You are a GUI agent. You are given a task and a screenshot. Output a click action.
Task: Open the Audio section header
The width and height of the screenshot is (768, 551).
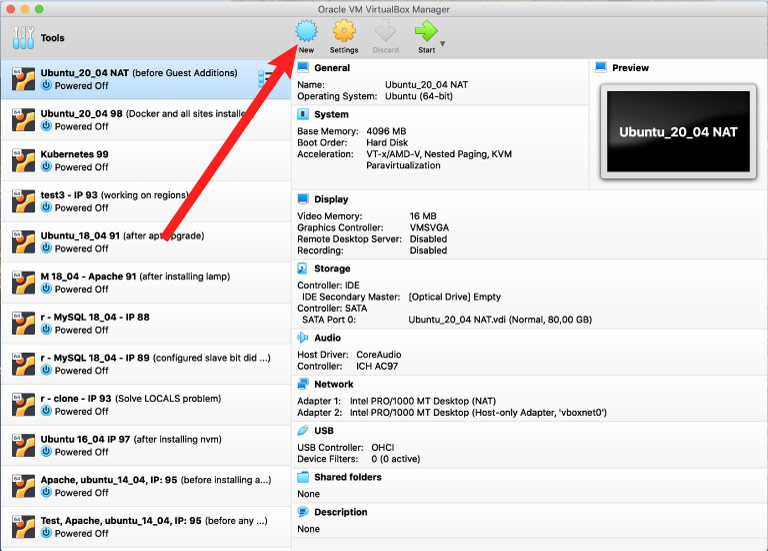(327, 338)
